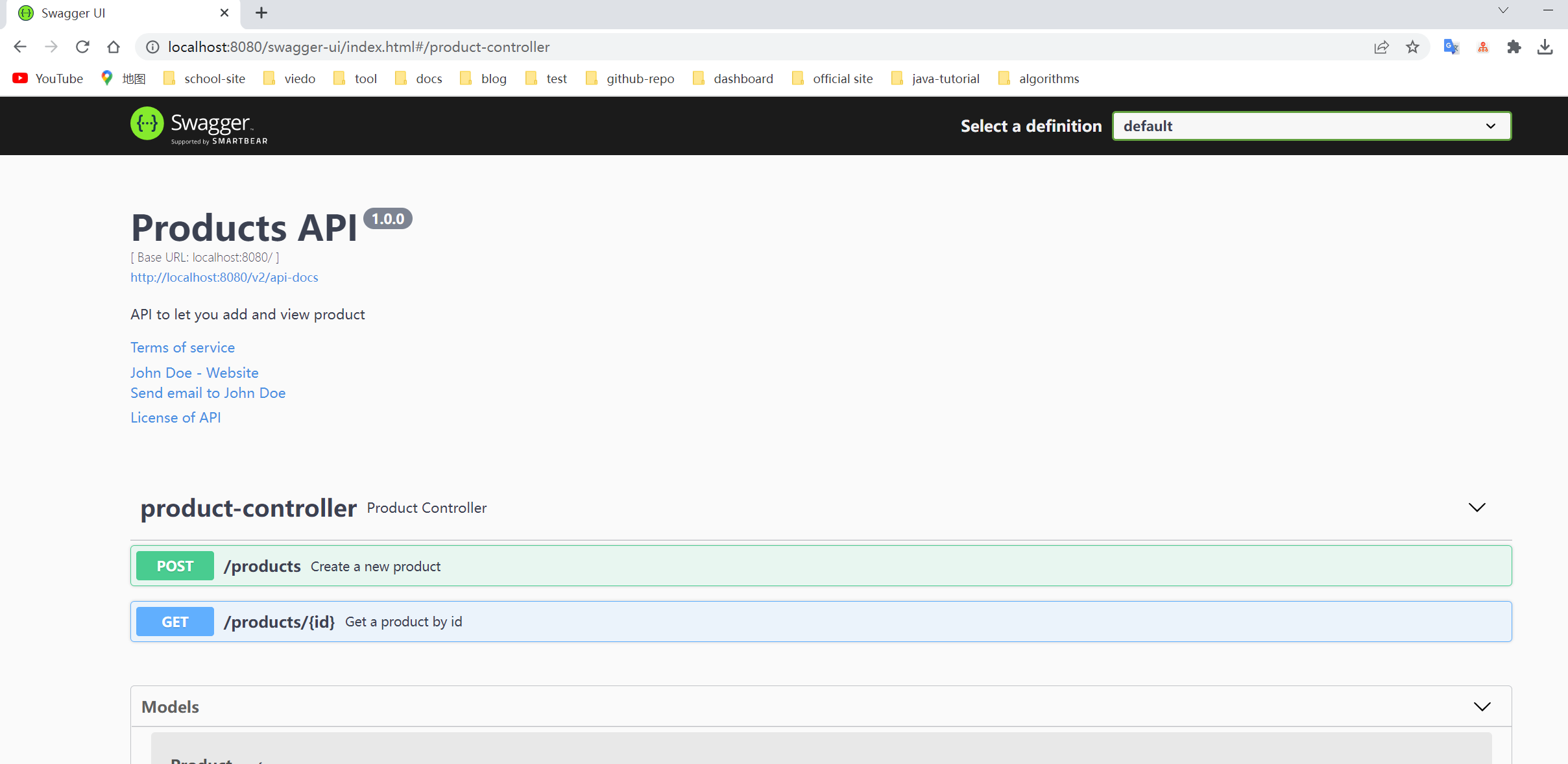Click the blue GET method badge

175,622
